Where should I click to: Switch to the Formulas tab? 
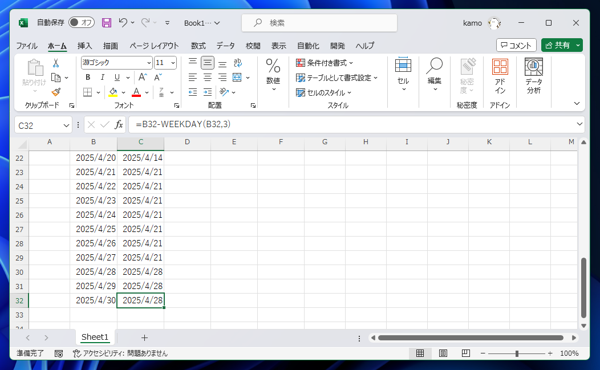198,46
